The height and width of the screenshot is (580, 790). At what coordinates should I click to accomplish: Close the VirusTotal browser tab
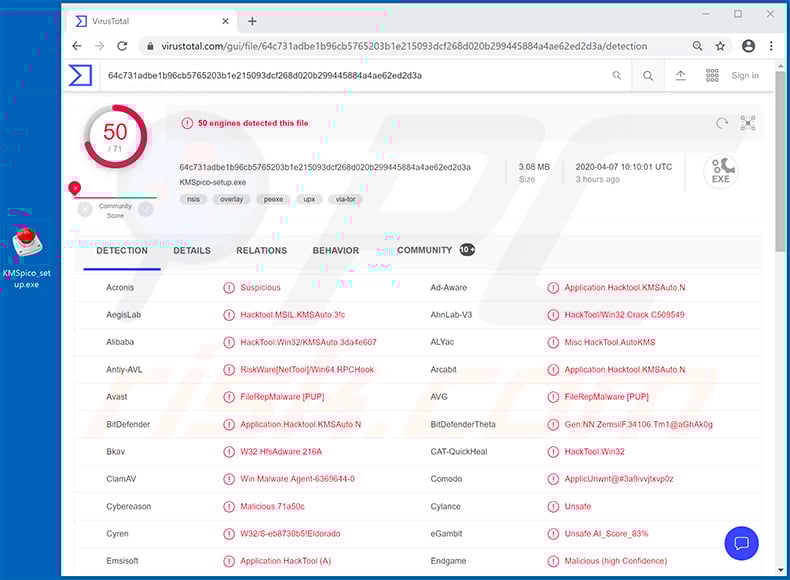[x=225, y=21]
